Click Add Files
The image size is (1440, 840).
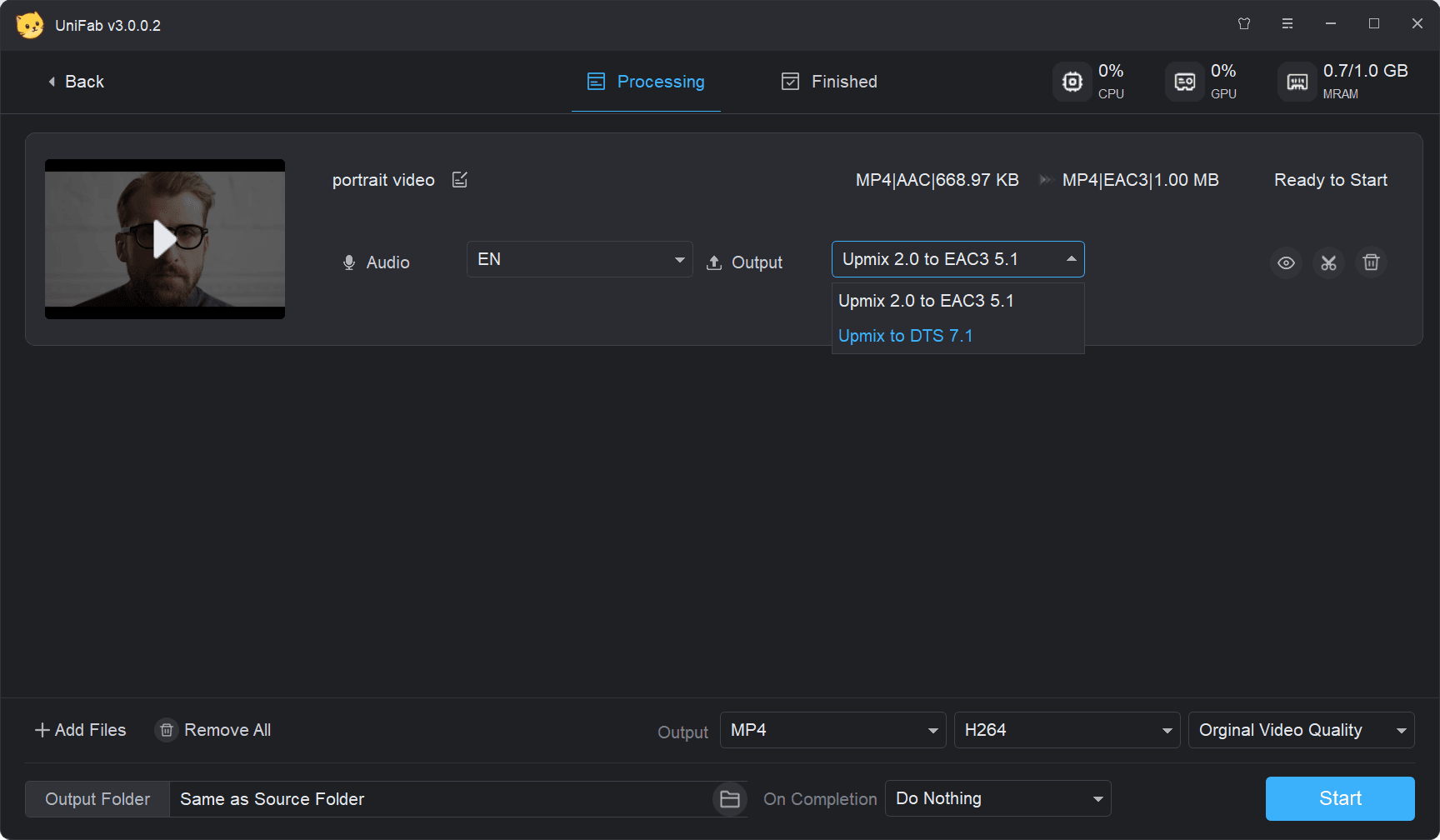tap(81, 730)
